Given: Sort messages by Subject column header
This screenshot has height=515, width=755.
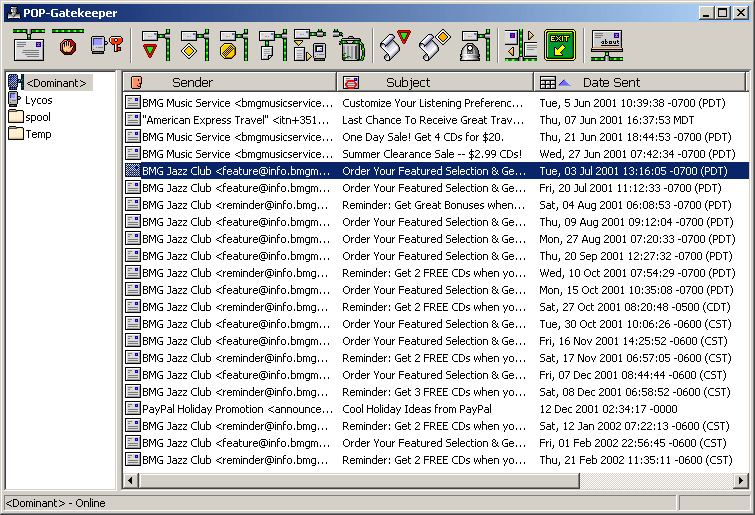Looking at the screenshot, I should pyautogui.click(x=435, y=82).
